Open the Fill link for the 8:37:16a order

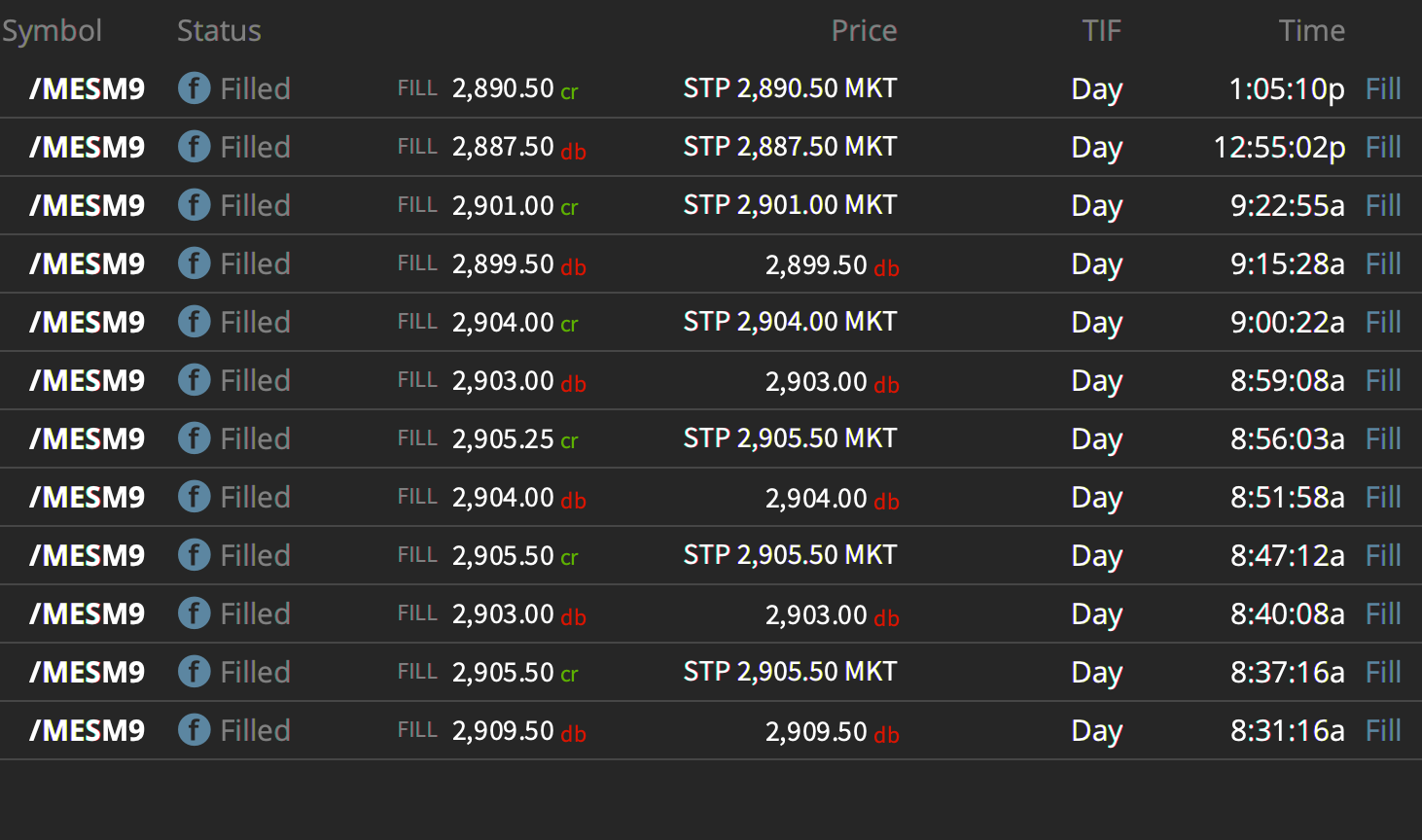(x=1383, y=672)
